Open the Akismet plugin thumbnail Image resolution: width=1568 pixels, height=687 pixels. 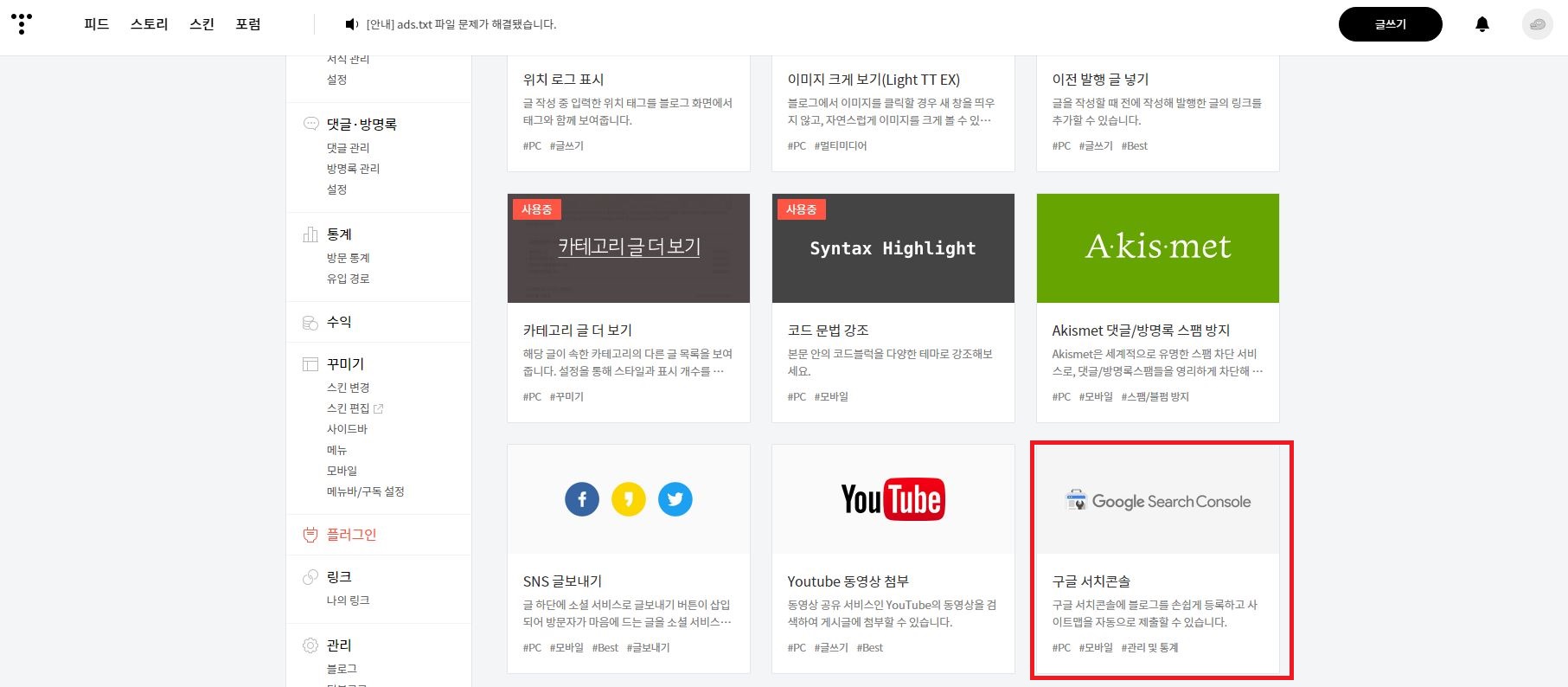1158,248
